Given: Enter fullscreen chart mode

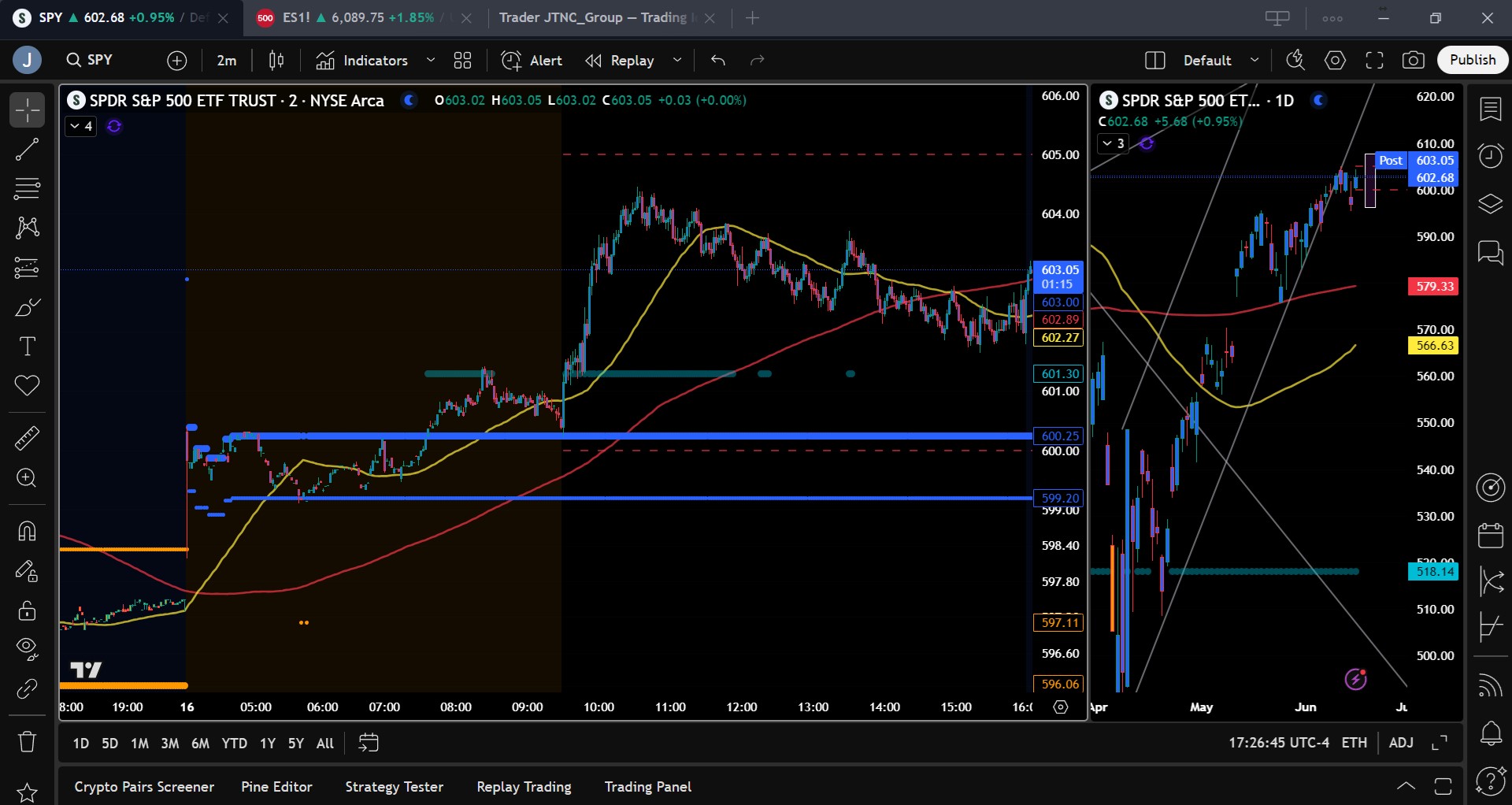Looking at the screenshot, I should pos(1375,60).
